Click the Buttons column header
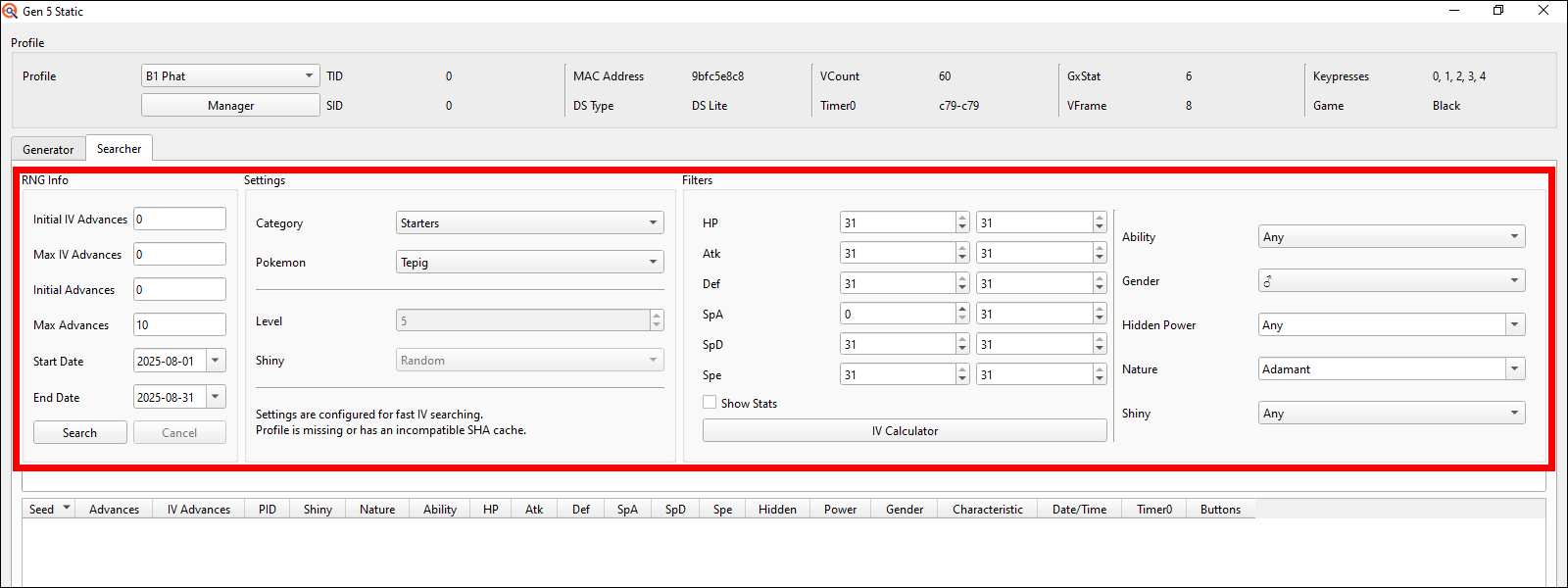 pos(1220,509)
